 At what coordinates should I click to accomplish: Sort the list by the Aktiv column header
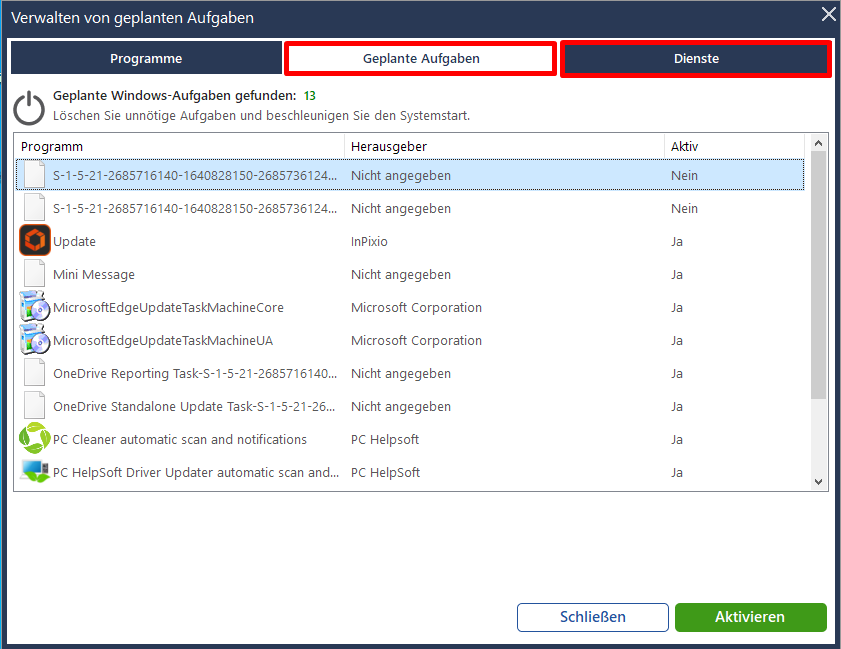coord(734,146)
